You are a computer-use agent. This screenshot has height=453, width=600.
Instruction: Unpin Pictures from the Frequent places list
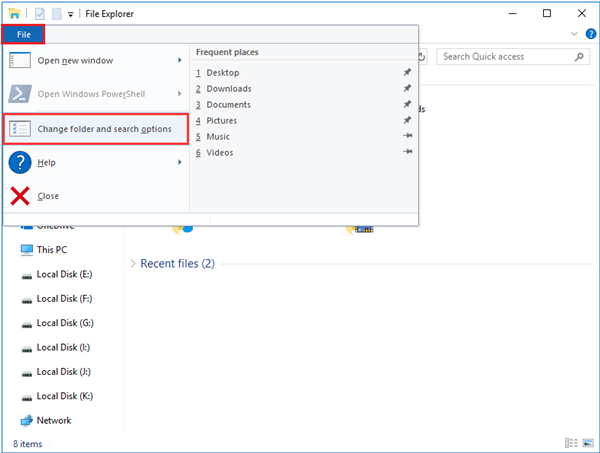(x=408, y=120)
